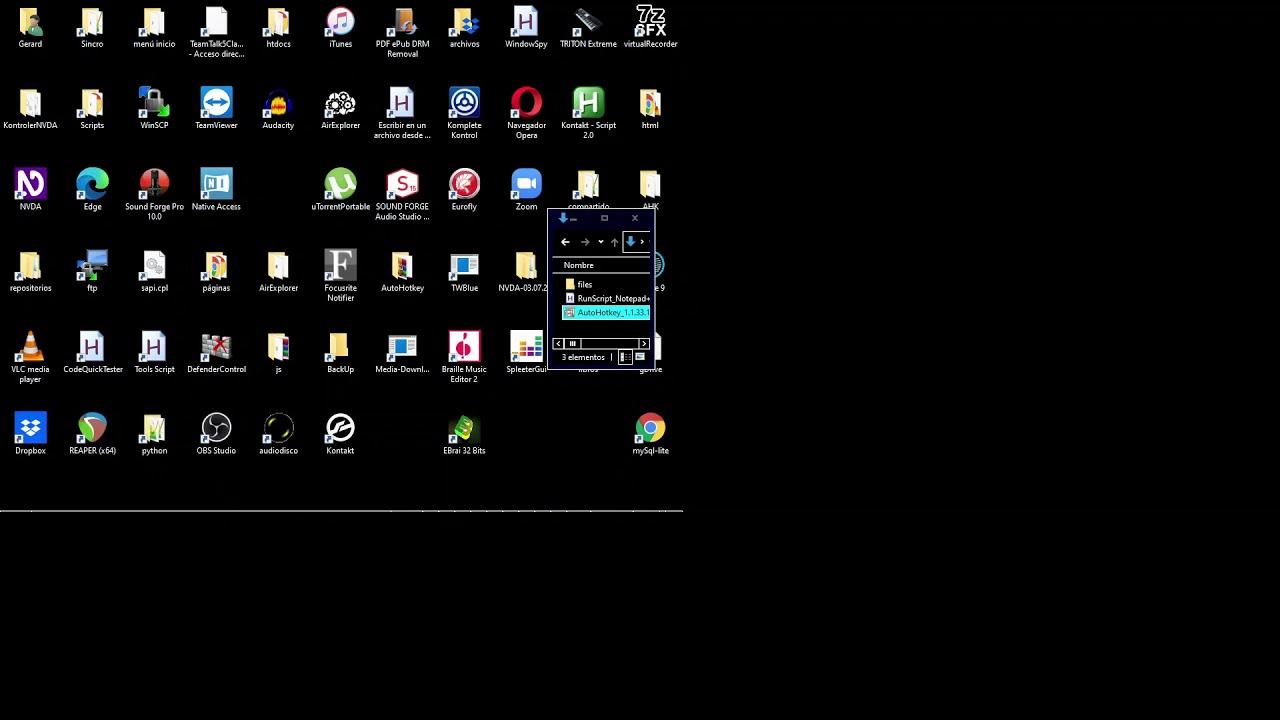
Task: Select the AutoHotkey desktop shortcut
Action: click(x=402, y=271)
